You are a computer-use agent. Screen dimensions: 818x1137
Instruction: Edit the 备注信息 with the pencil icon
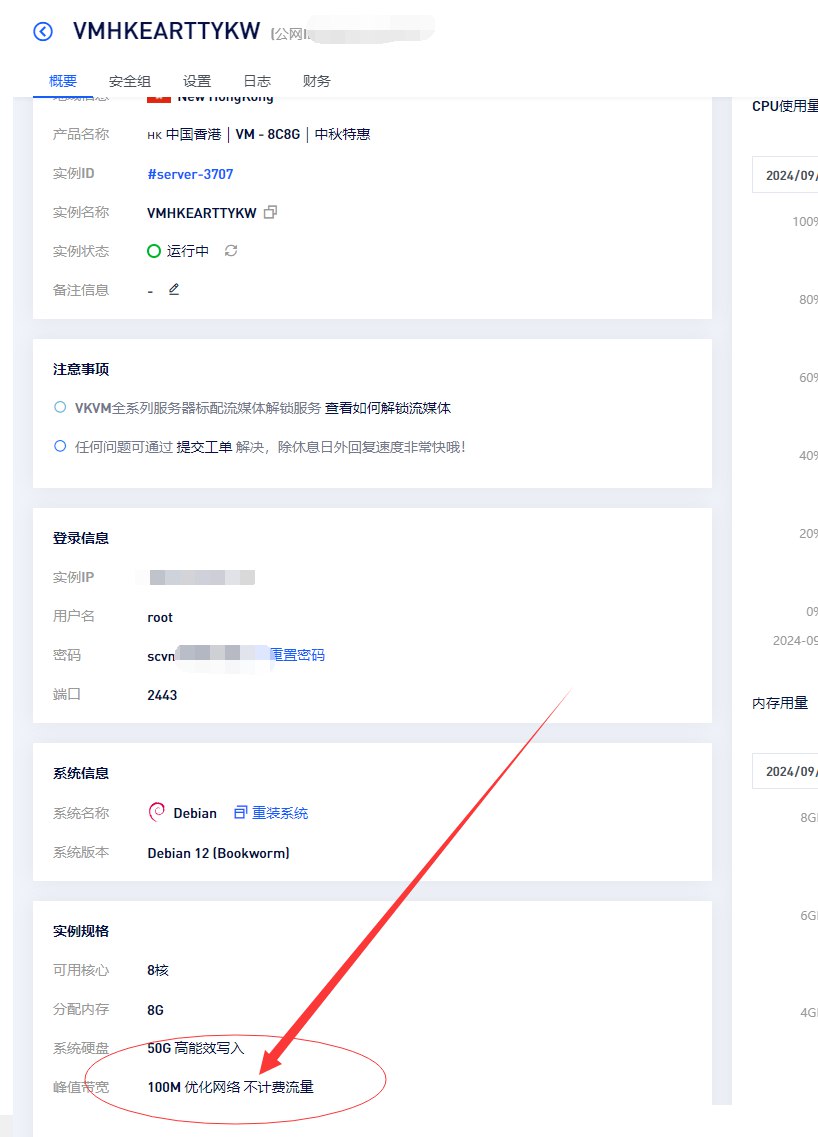click(172, 289)
